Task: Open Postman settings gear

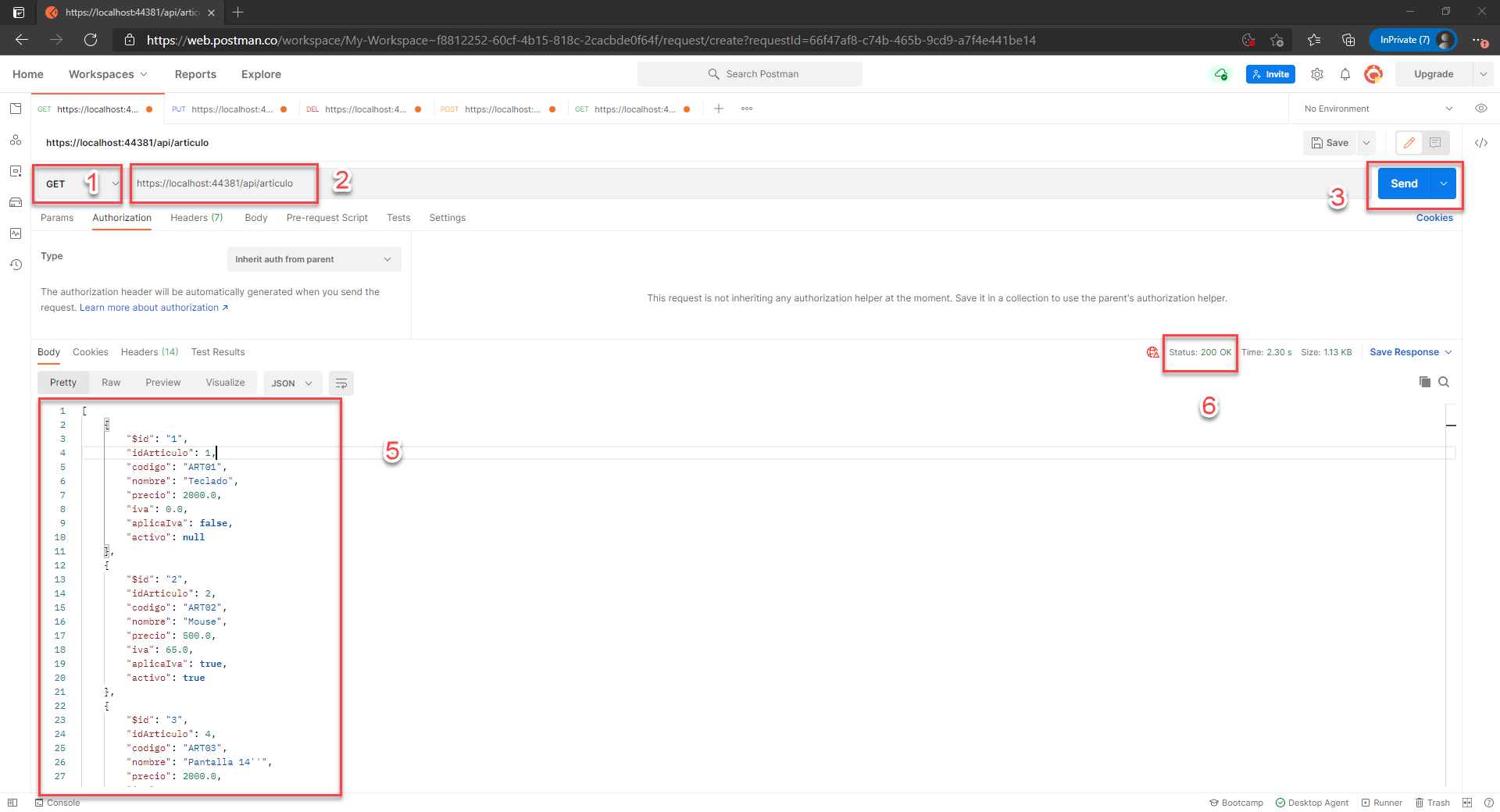Action: 1317,74
